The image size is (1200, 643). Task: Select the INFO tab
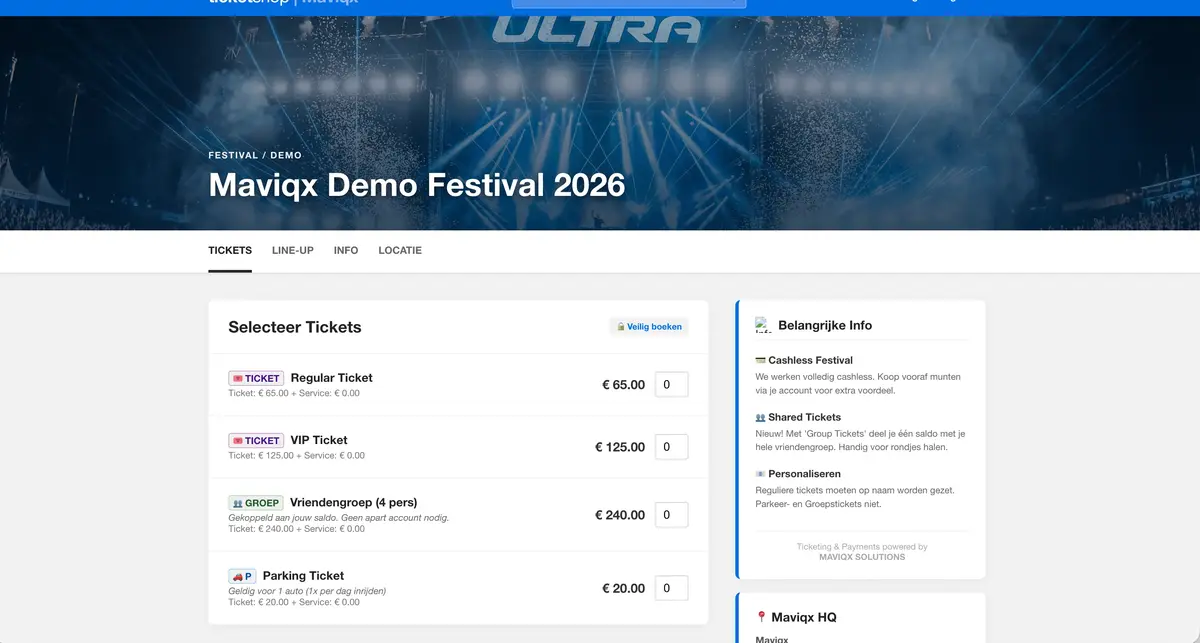pos(345,250)
